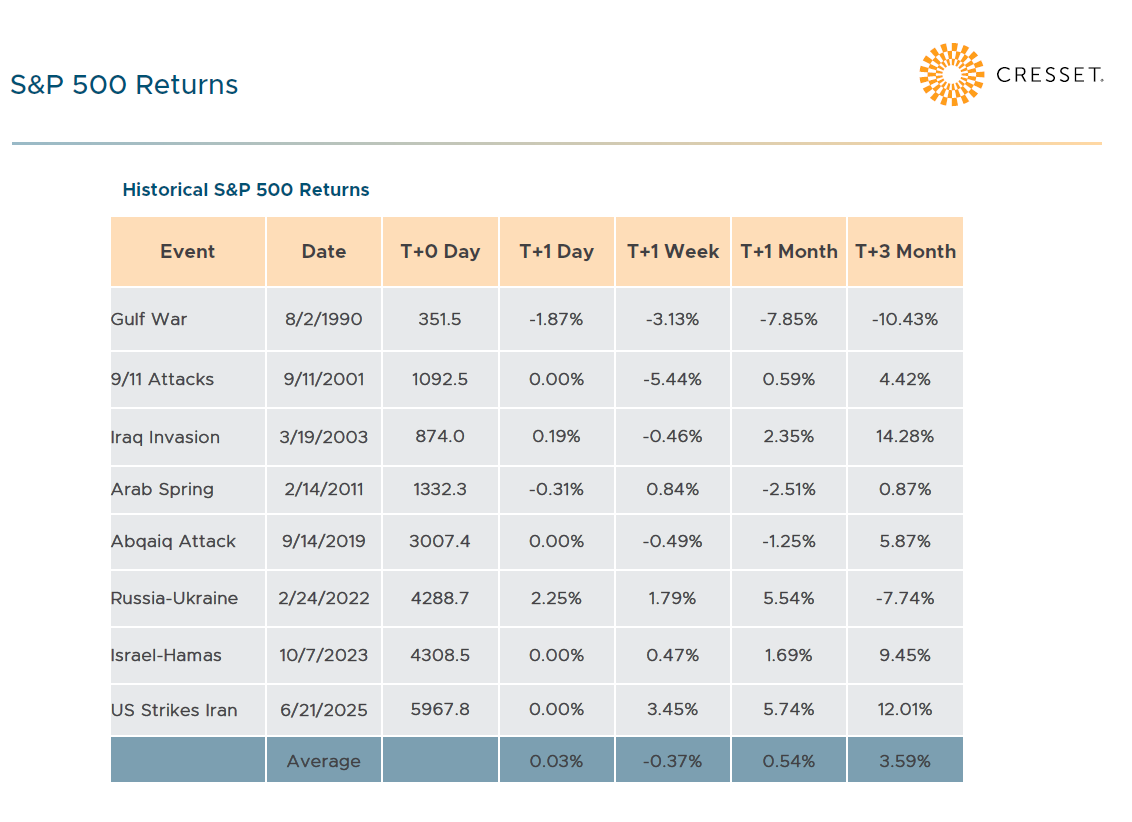Click the Abqaiq Attack 3007.4 value

coord(440,542)
